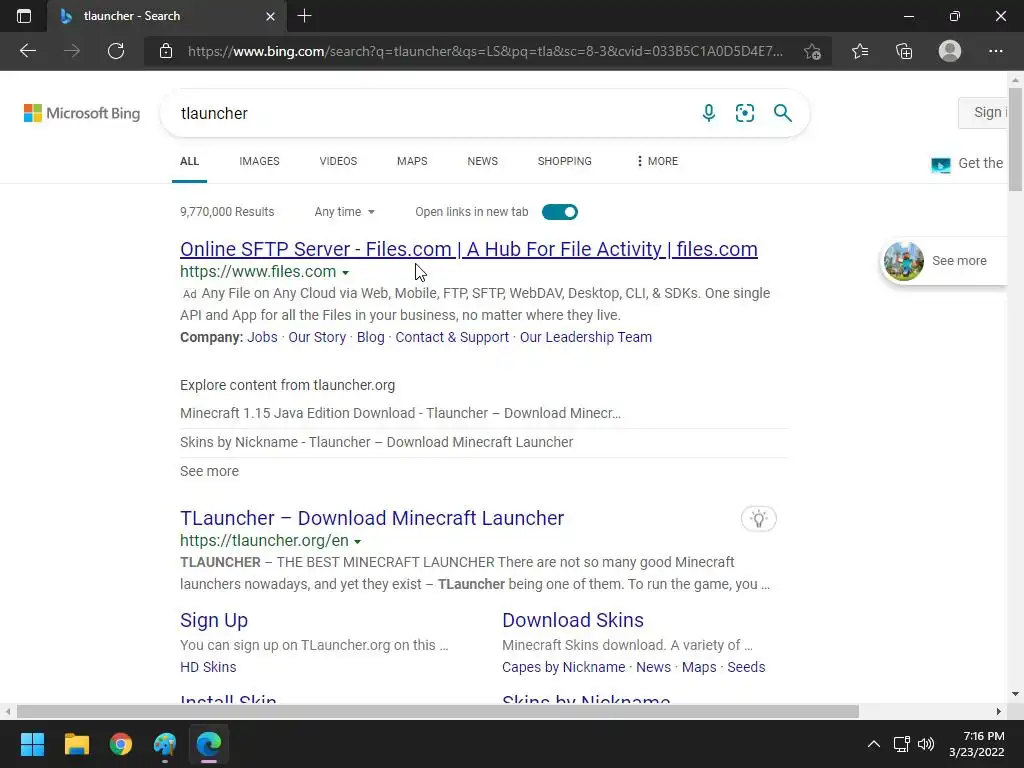Open the tab actions menu icon
The image size is (1024, 768).
pos(24,16)
